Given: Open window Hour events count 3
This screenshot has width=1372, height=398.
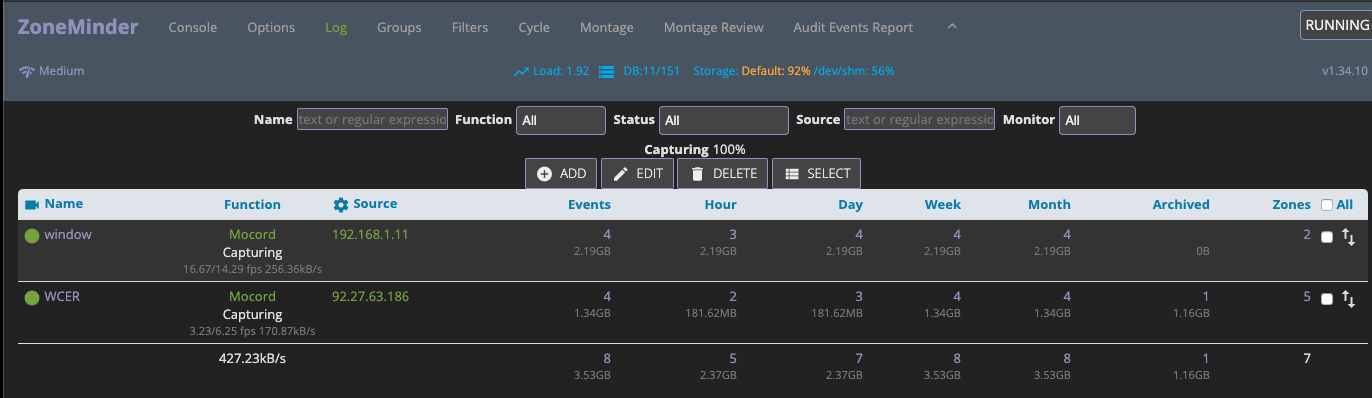Looking at the screenshot, I should [x=733, y=235].
